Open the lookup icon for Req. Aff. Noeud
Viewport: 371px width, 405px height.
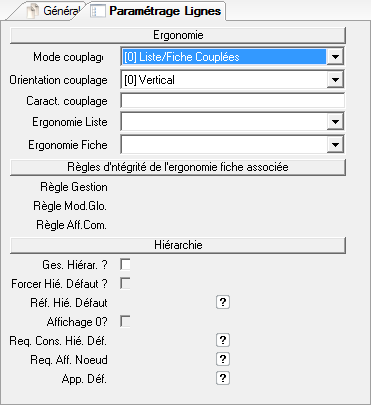[223, 359]
